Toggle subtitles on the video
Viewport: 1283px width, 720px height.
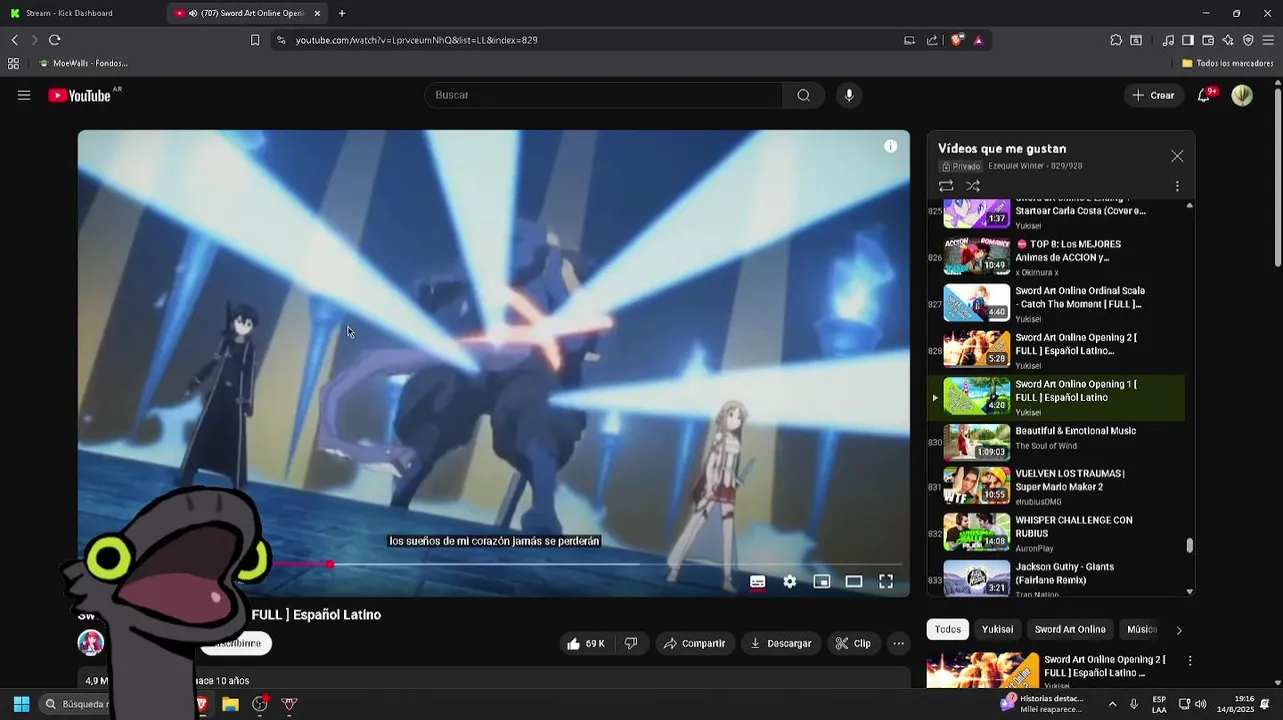pos(758,581)
